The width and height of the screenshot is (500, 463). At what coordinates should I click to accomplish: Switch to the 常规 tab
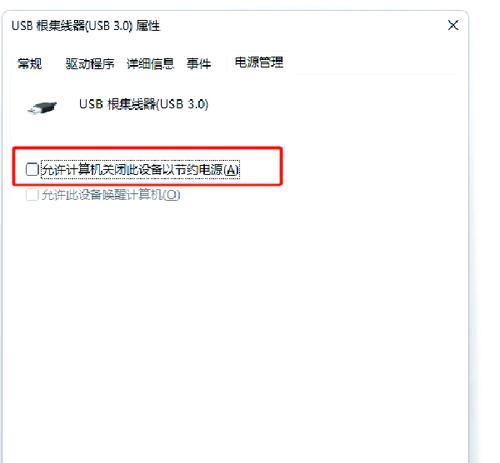(x=30, y=63)
